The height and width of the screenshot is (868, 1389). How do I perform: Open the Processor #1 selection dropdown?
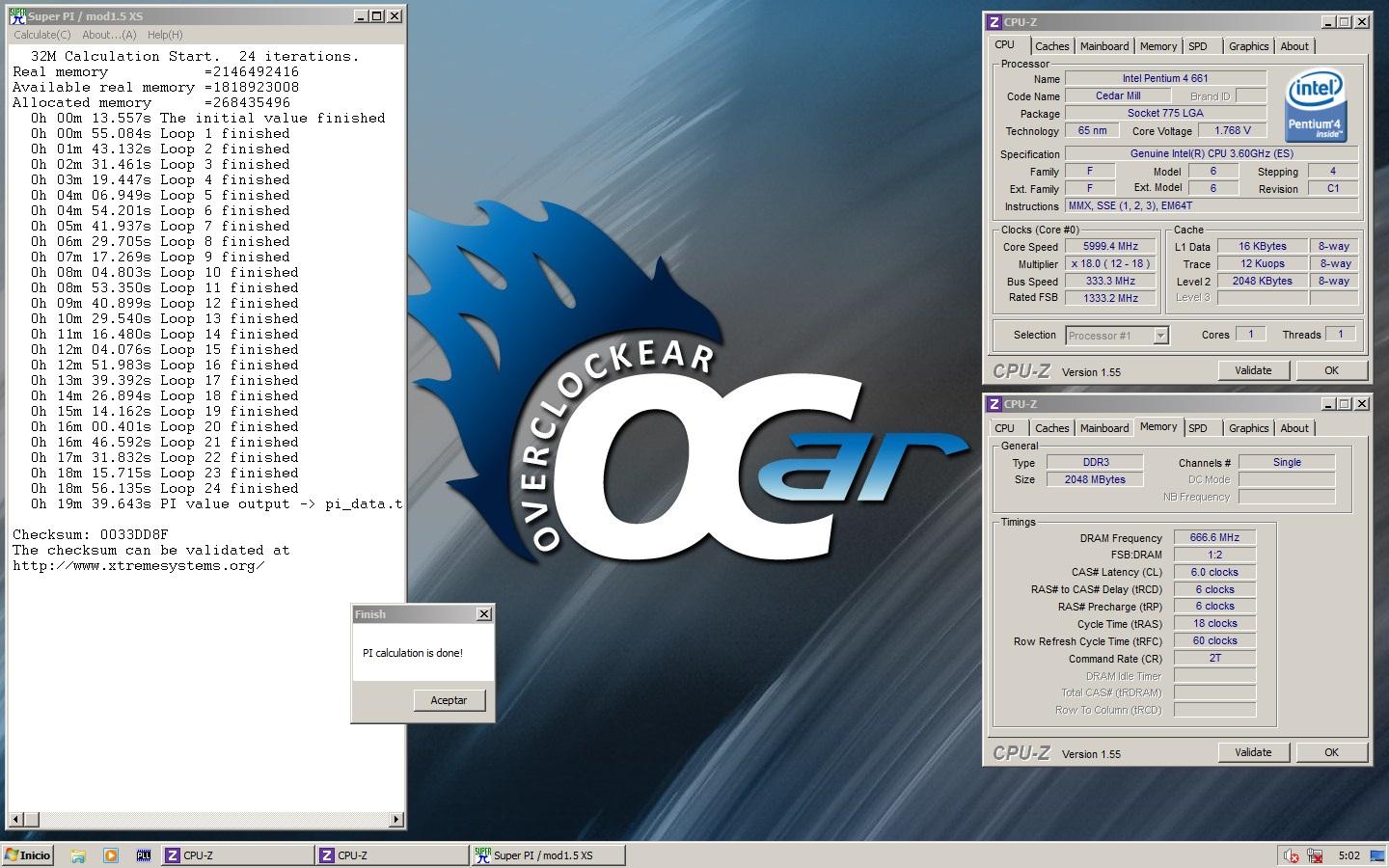tap(1161, 336)
